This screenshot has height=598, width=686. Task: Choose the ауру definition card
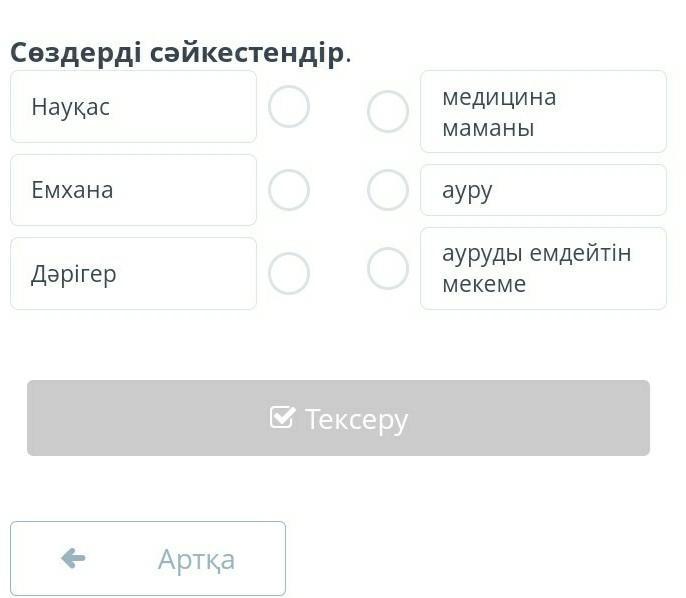(543, 190)
